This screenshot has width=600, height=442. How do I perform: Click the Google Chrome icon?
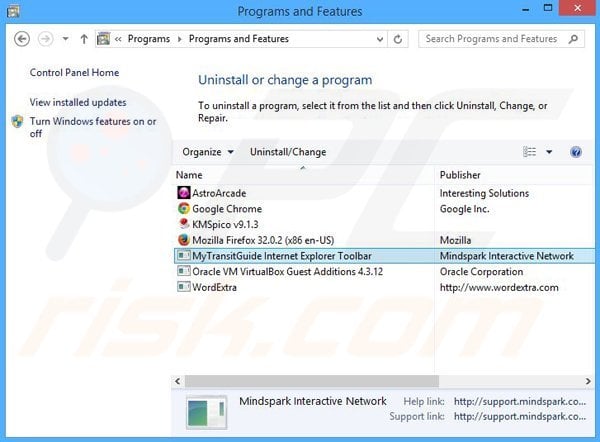coord(184,209)
